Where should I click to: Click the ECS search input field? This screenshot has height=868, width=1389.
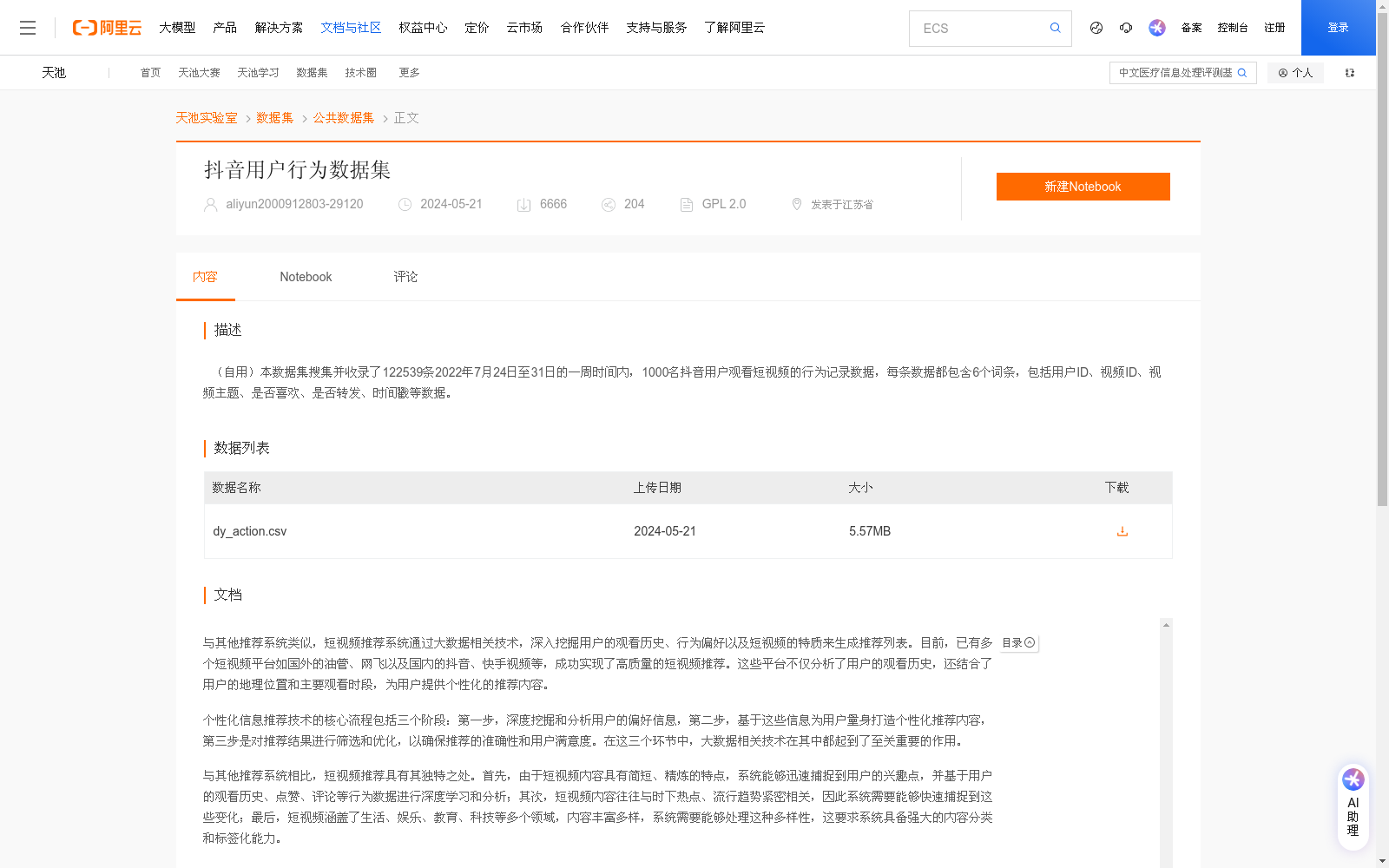pyautogui.click(x=981, y=28)
